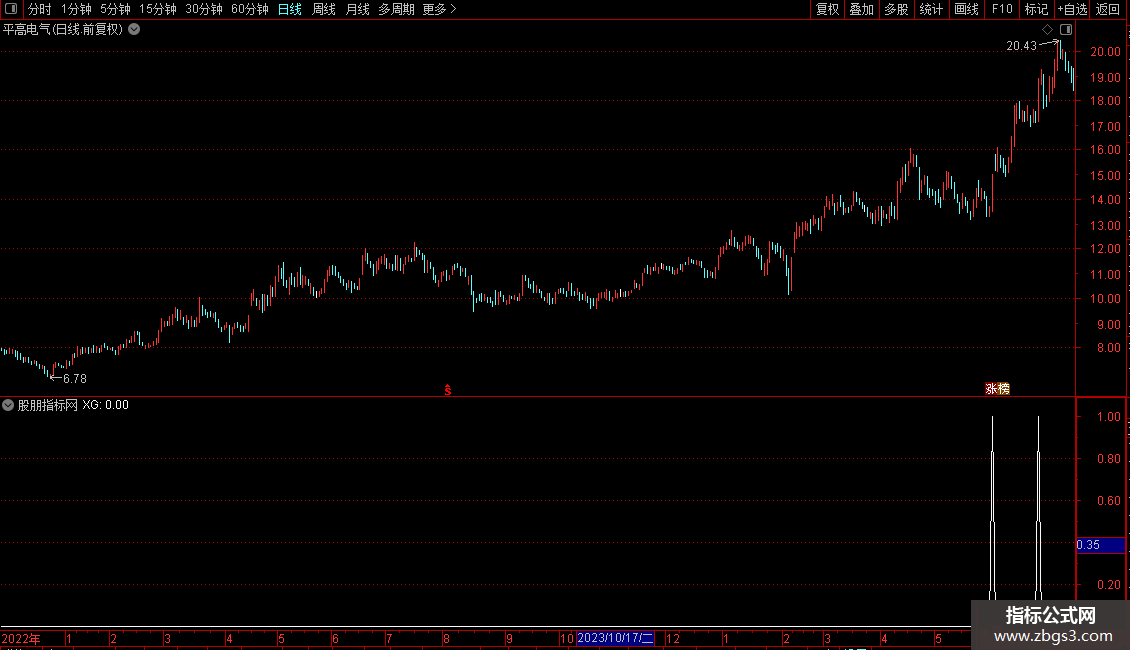Viewport: 1130px width, 650px height.
Task: Click the 涨榜 tag marker on the chart
Action: pyautogui.click(x=997, y=388)
